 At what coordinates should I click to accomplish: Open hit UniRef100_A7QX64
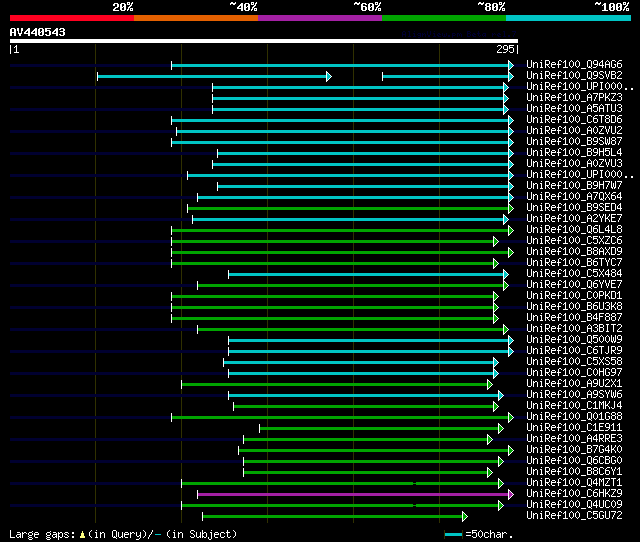574,196
